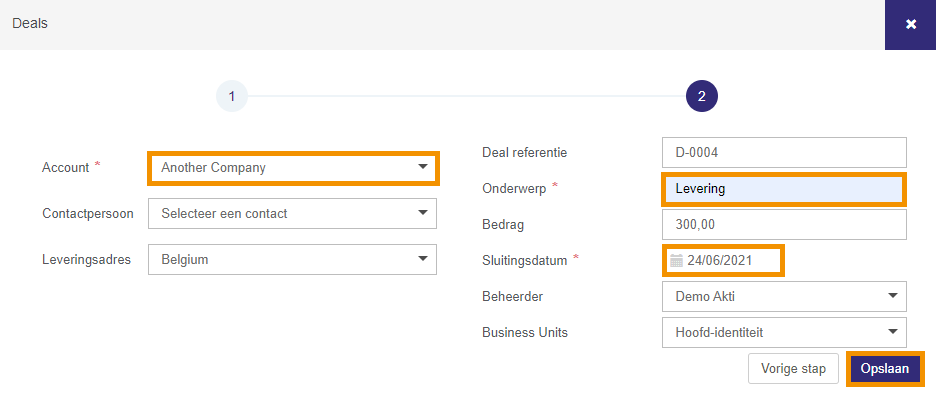
Task: Click the Business Units label
Action: click(525, 333)
